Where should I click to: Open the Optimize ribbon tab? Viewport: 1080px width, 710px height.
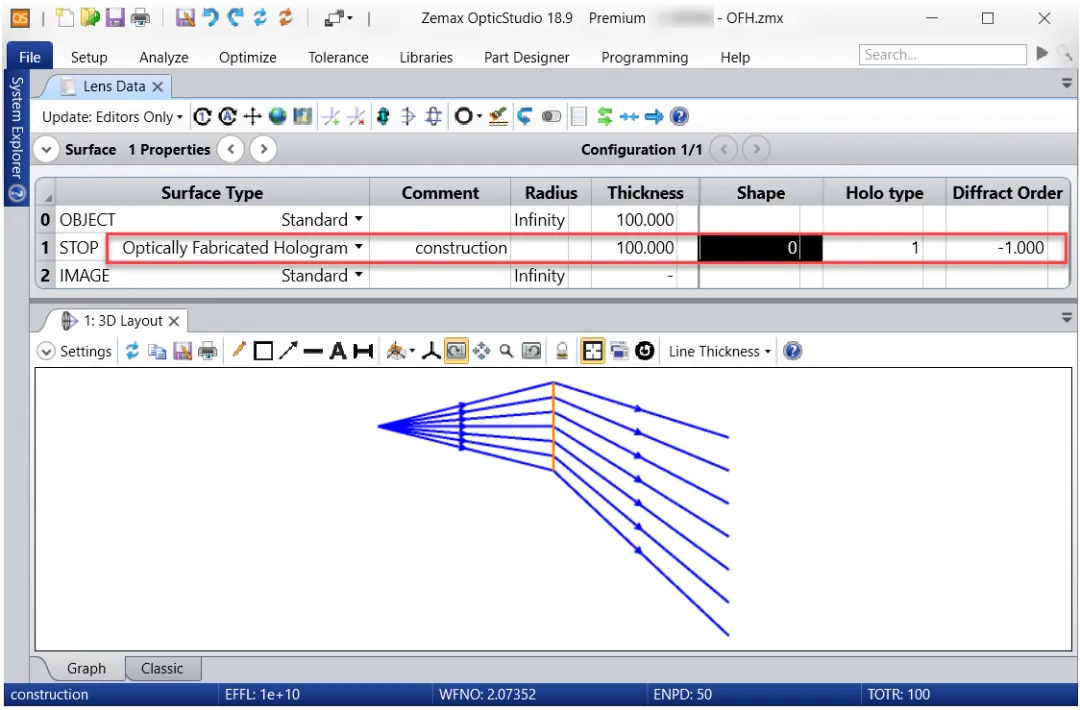coord(247,57)
